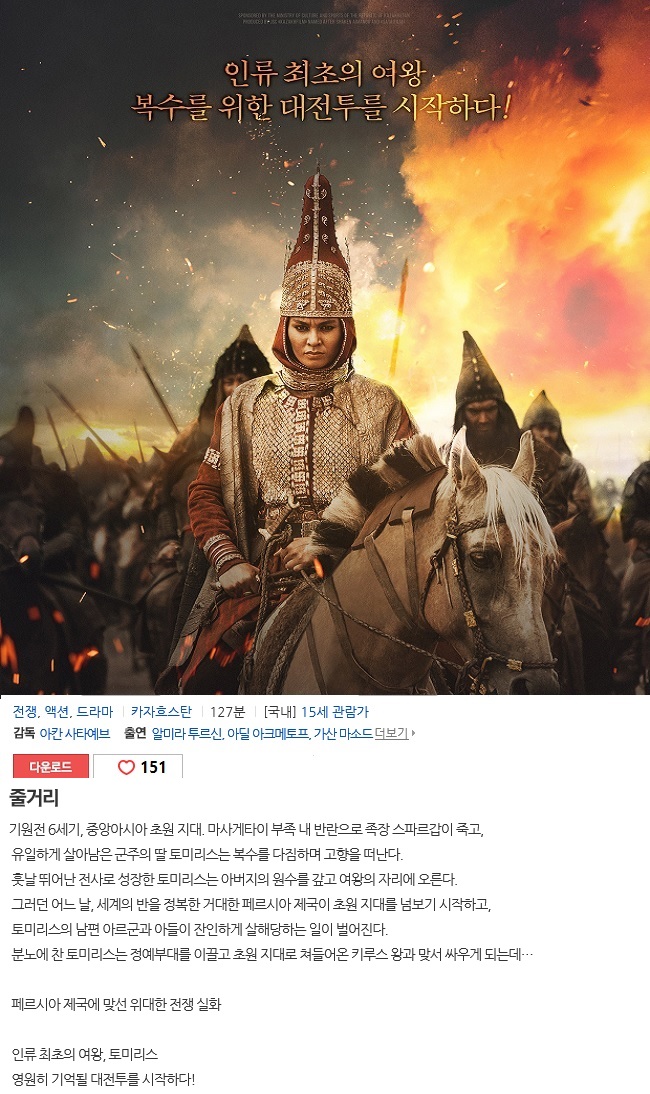This screenshot has width=650, height=1094.
Task: Click the 줄거리 section heading
Action: [x=34, y=798]
